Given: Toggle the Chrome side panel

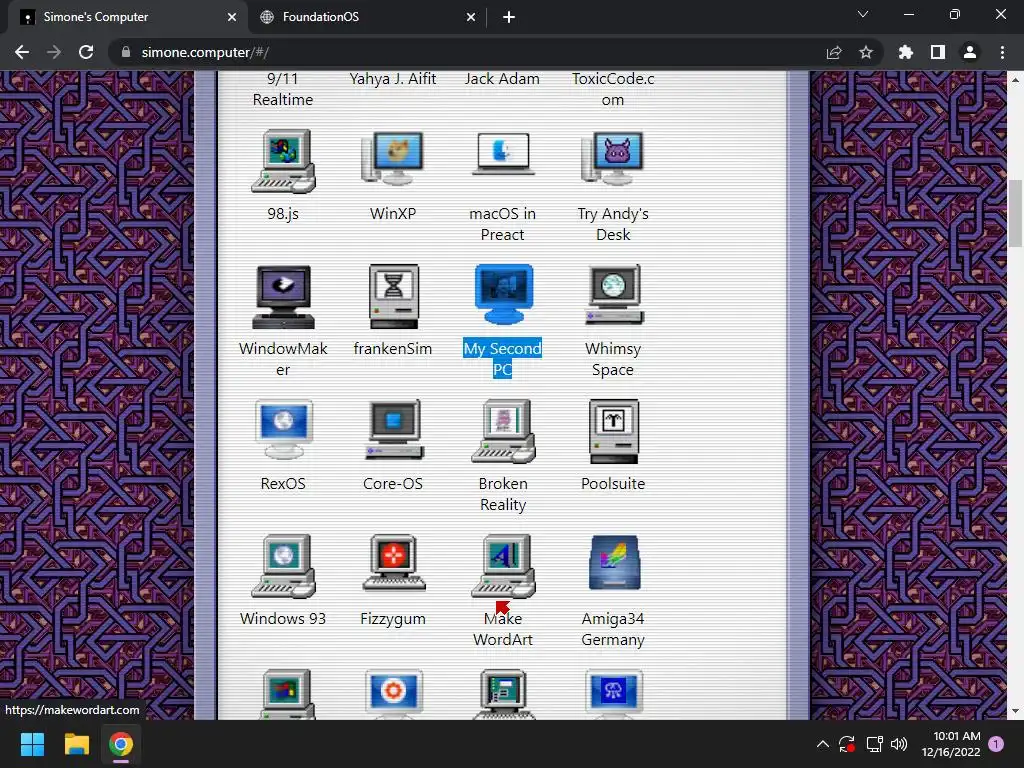Looking at the screenshot, I should point(938,52).
